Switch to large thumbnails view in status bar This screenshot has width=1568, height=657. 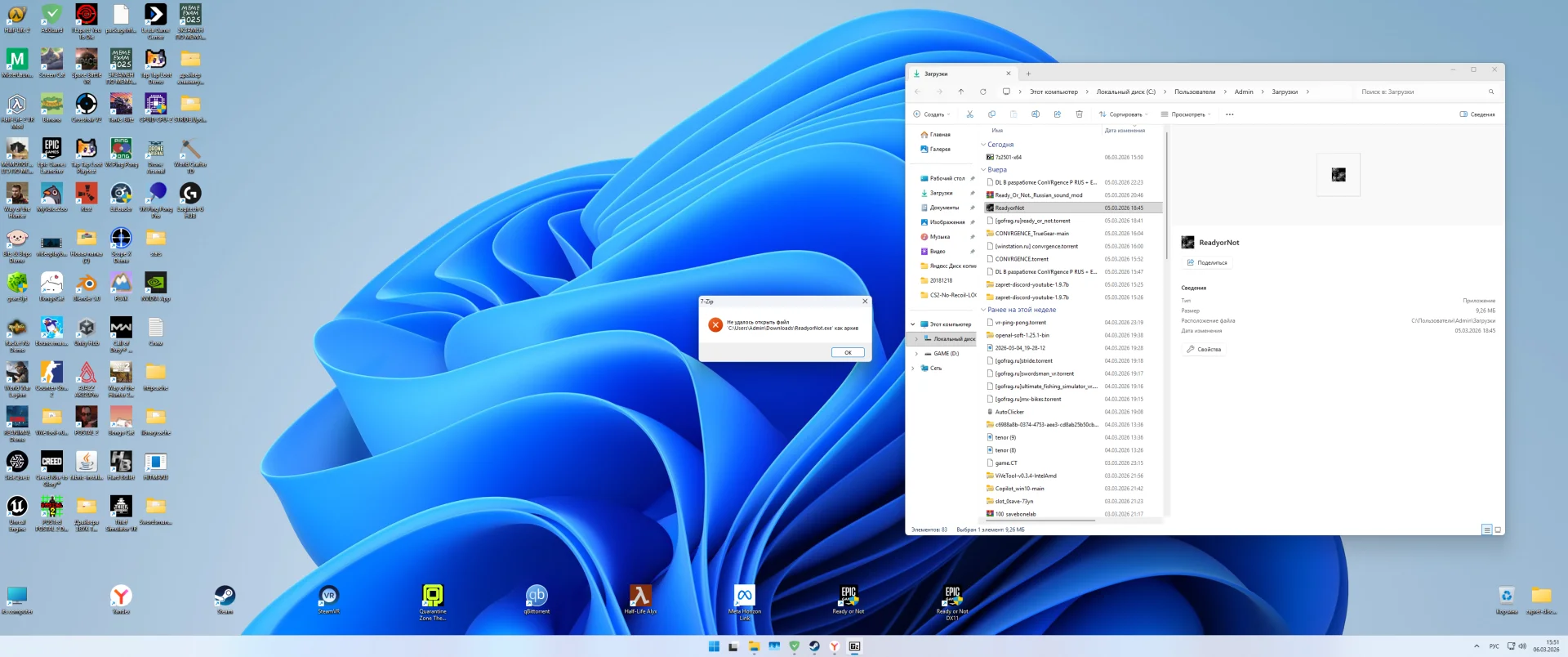point(1498,530)
